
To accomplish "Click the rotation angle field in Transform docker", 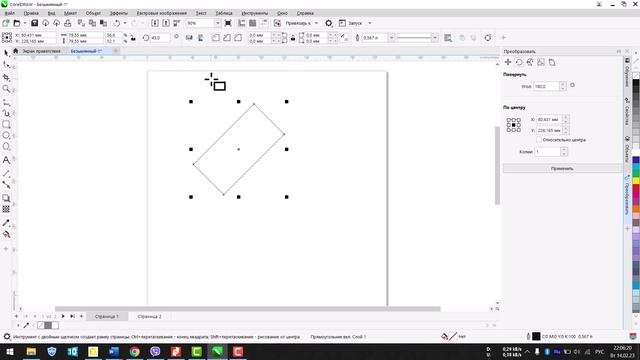I will tap(546, 87).
